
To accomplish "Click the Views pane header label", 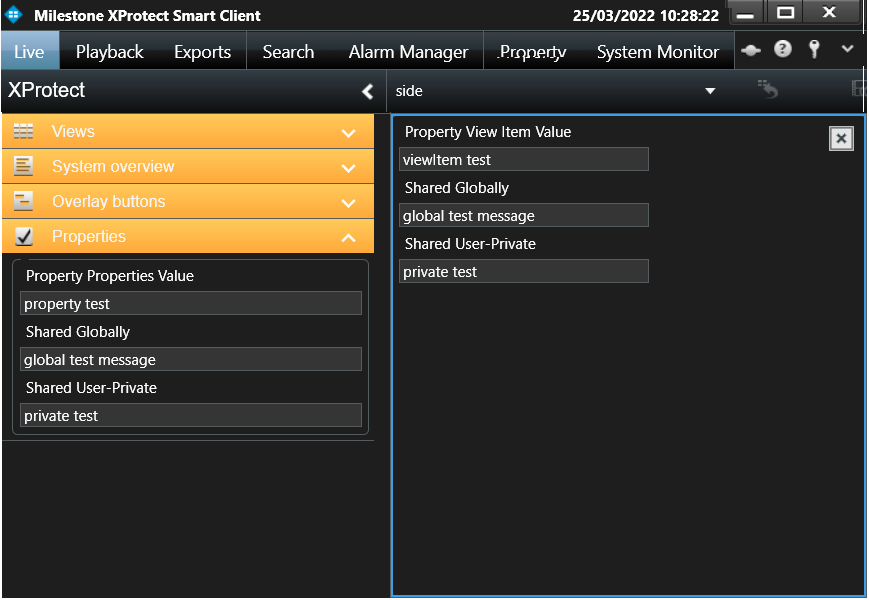I will pyautogui.click(x=73, y=131).
